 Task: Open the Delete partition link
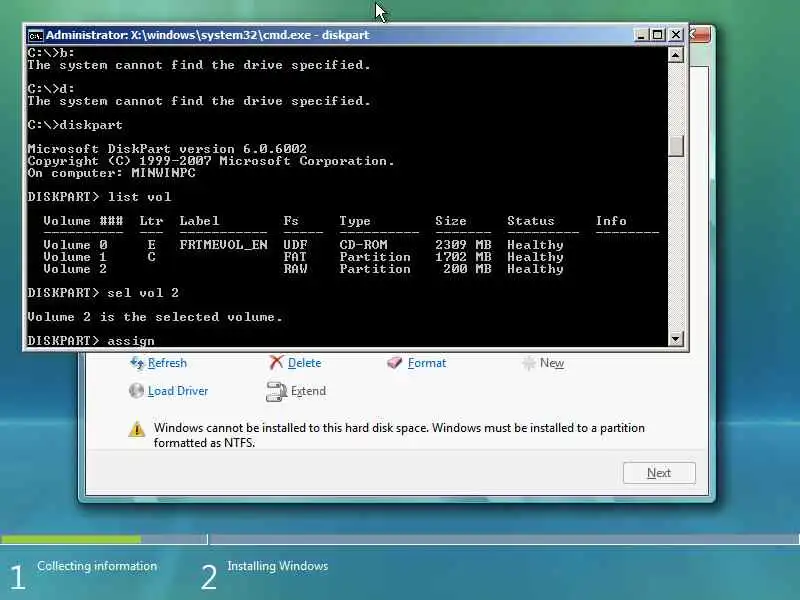click(305, 363)
